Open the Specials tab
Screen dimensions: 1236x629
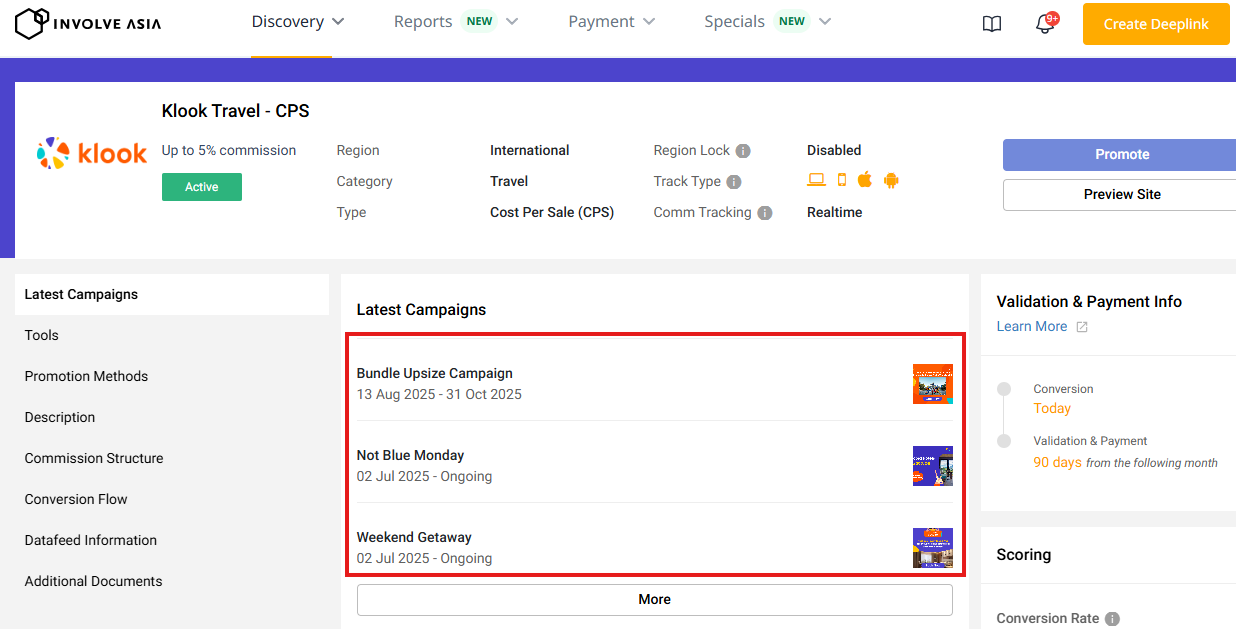(x=734, y=22)
